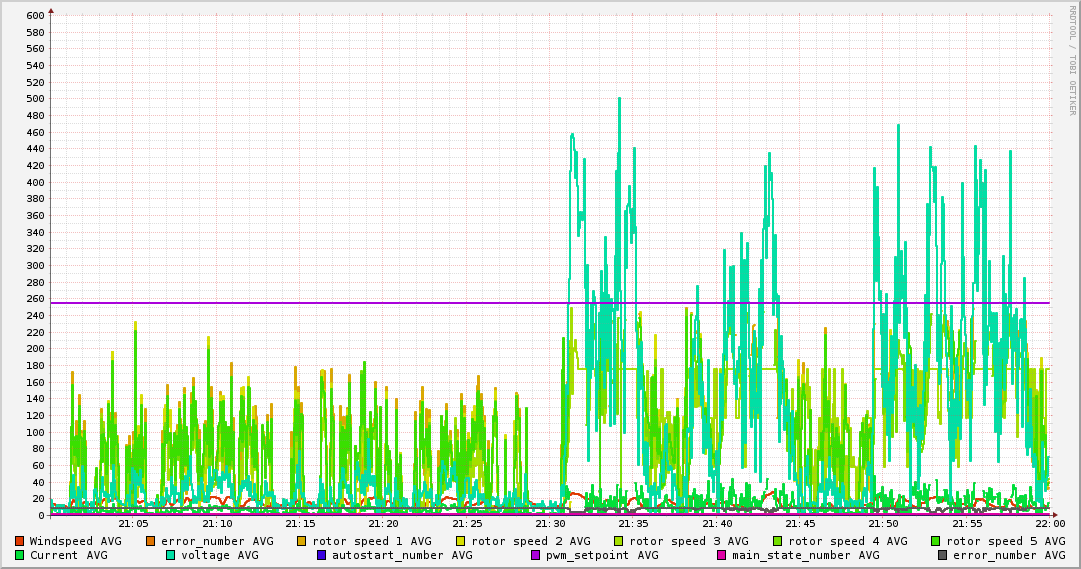Select the rotor speed 4 AVG color box

778,541
